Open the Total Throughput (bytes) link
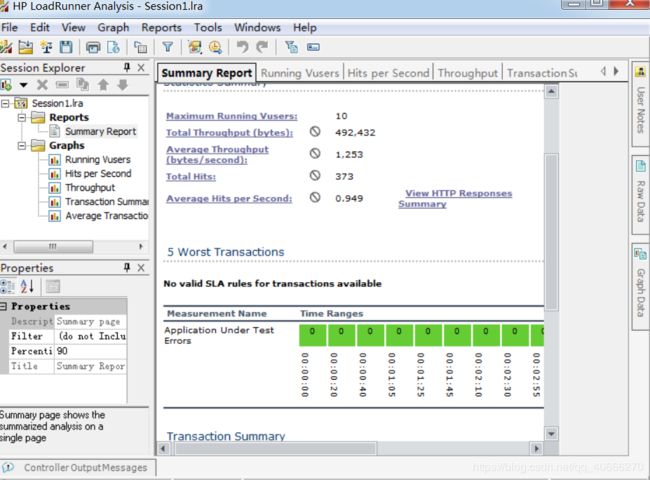Viewport: 650px width, 480px height. (x=230, y=133)
